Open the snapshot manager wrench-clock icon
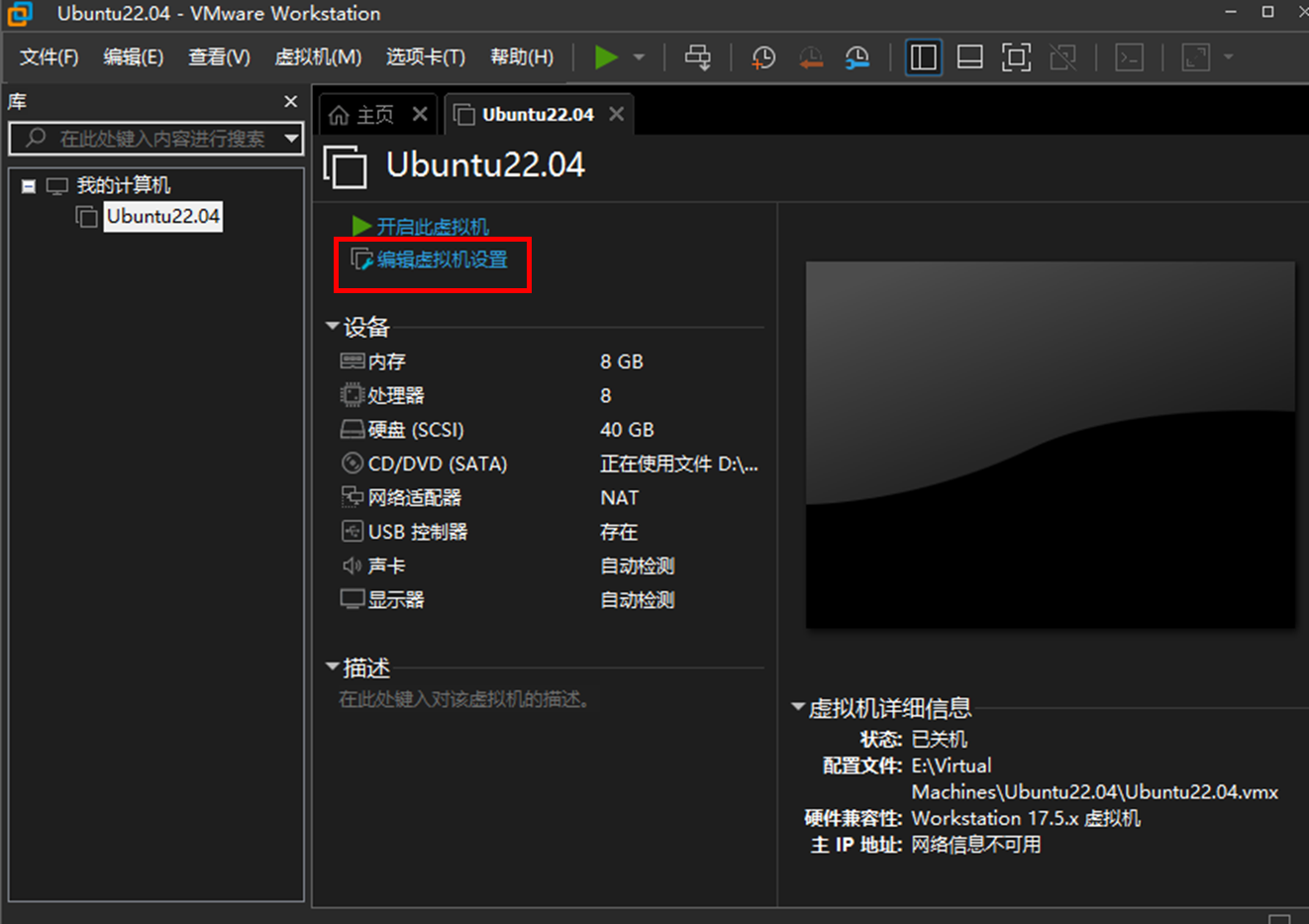This screenshot has width=1309, height=924. pyautogui.click(x=857, y=57)
